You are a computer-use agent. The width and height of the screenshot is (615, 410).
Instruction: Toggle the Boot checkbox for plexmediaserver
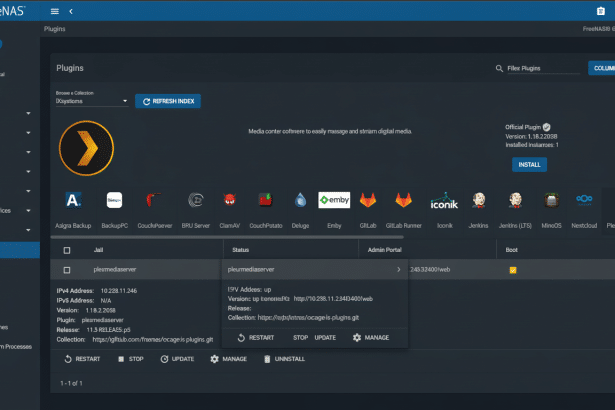[x=513, y=270]
